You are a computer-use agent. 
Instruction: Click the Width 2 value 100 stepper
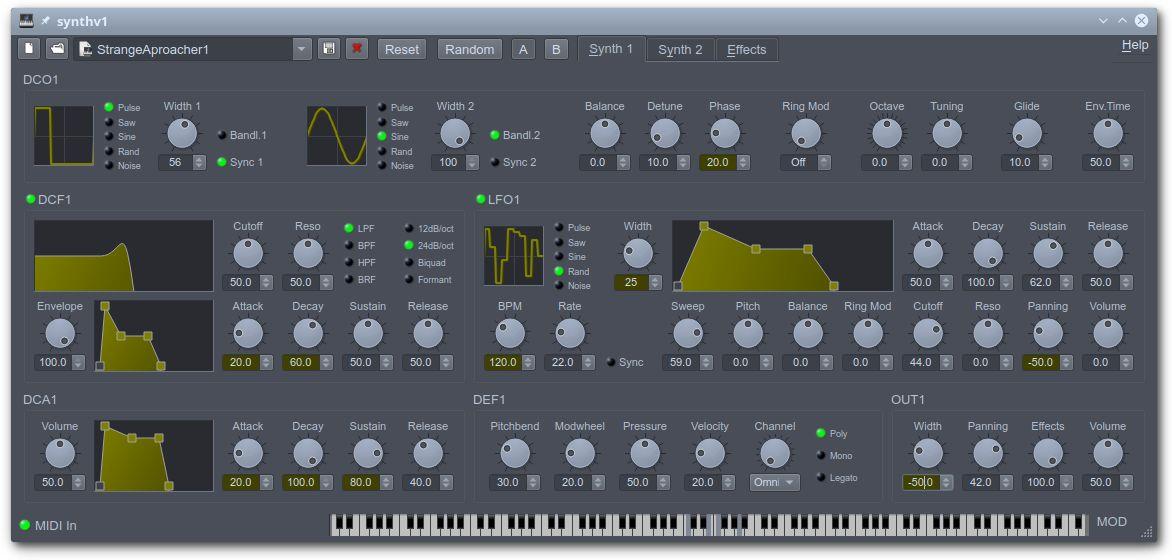pyautogui.click(x=472, y=162)
